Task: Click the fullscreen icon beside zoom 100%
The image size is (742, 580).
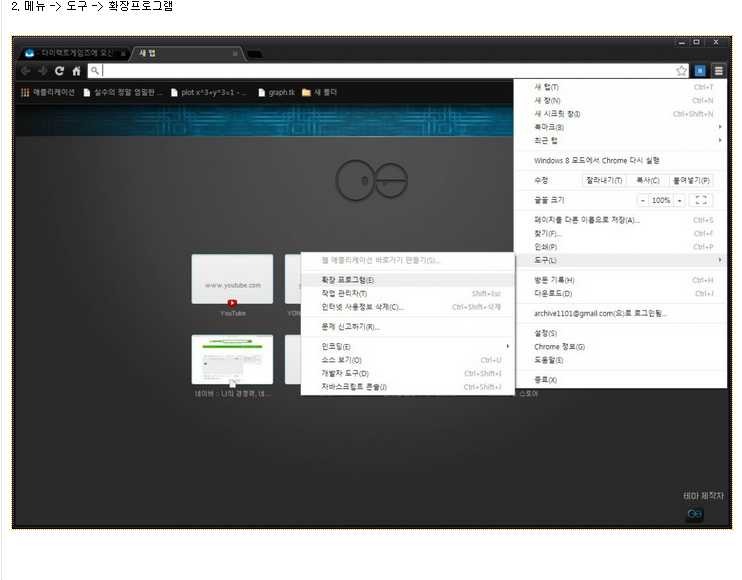Action: 701,200
